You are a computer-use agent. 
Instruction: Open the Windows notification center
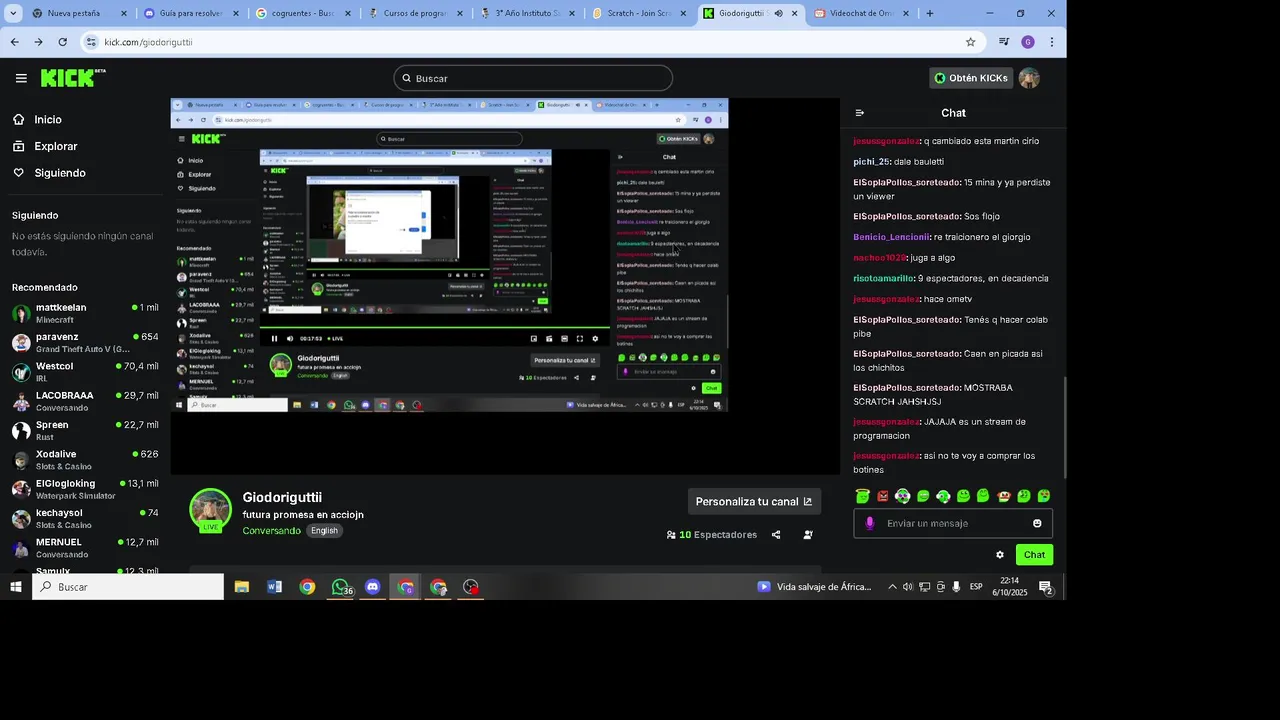click(1045, 587)
